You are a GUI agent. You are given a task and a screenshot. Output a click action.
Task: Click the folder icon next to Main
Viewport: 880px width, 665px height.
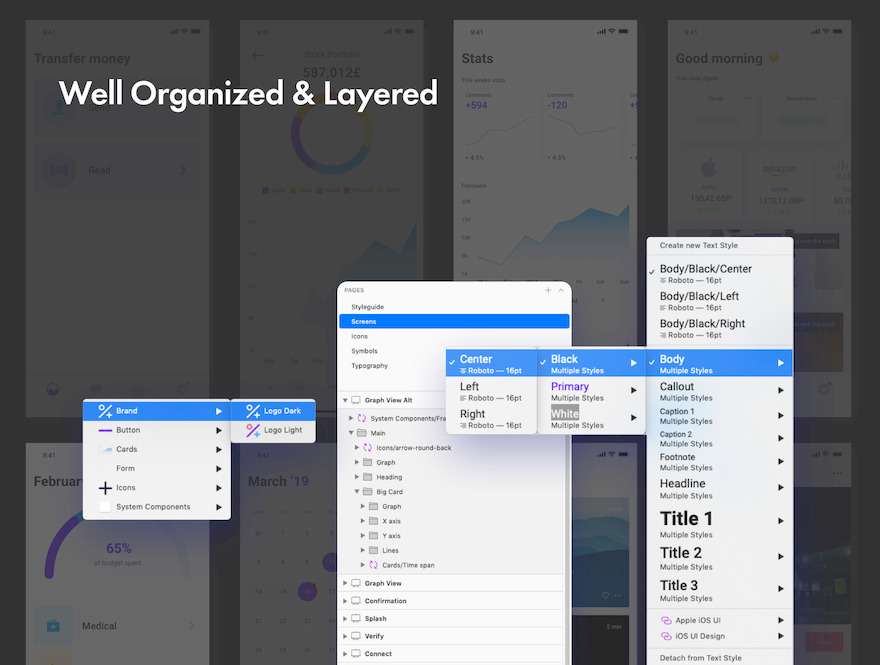tap(362, 433)
